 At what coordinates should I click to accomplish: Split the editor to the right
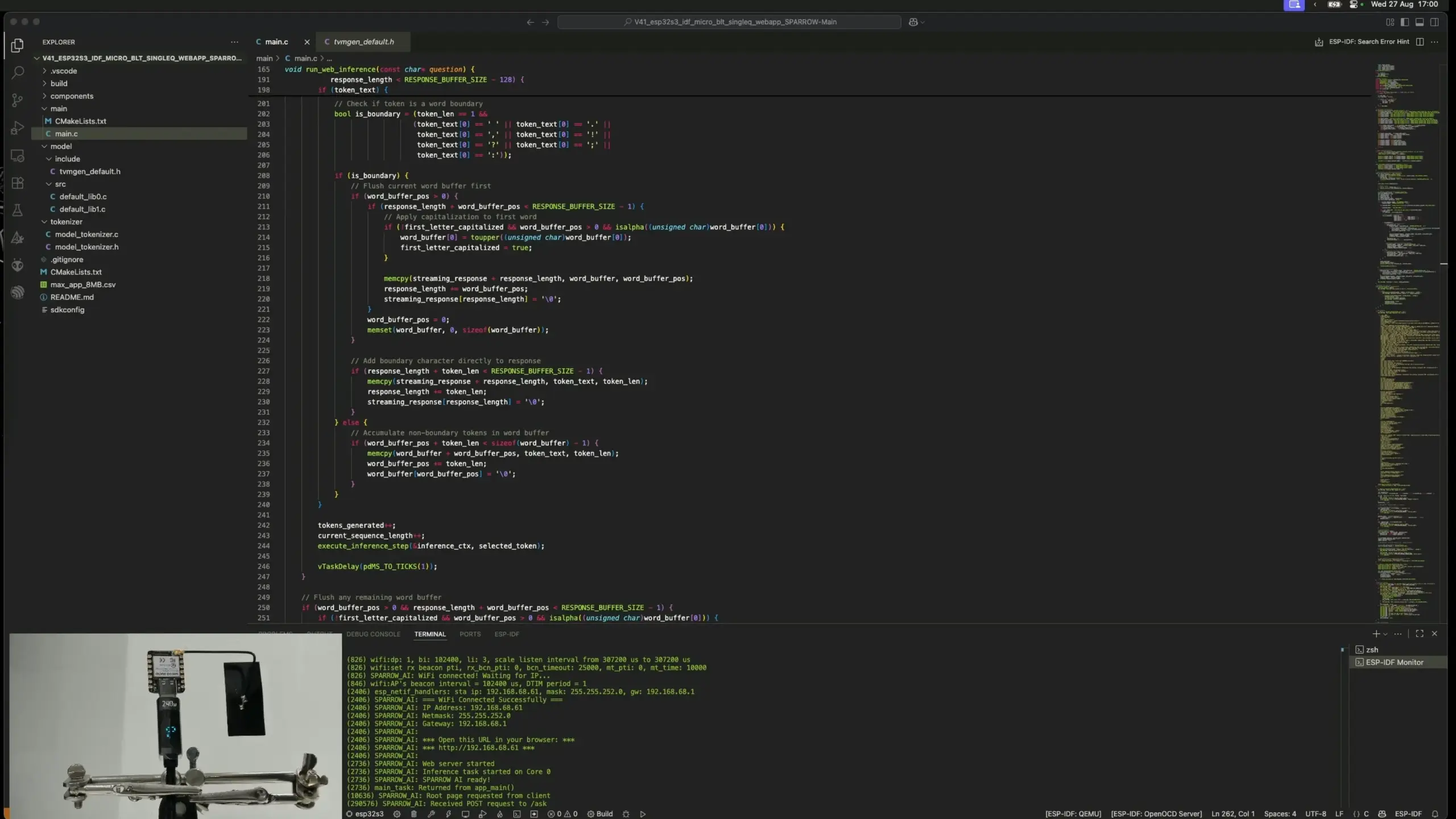(x=1420, y=42)
